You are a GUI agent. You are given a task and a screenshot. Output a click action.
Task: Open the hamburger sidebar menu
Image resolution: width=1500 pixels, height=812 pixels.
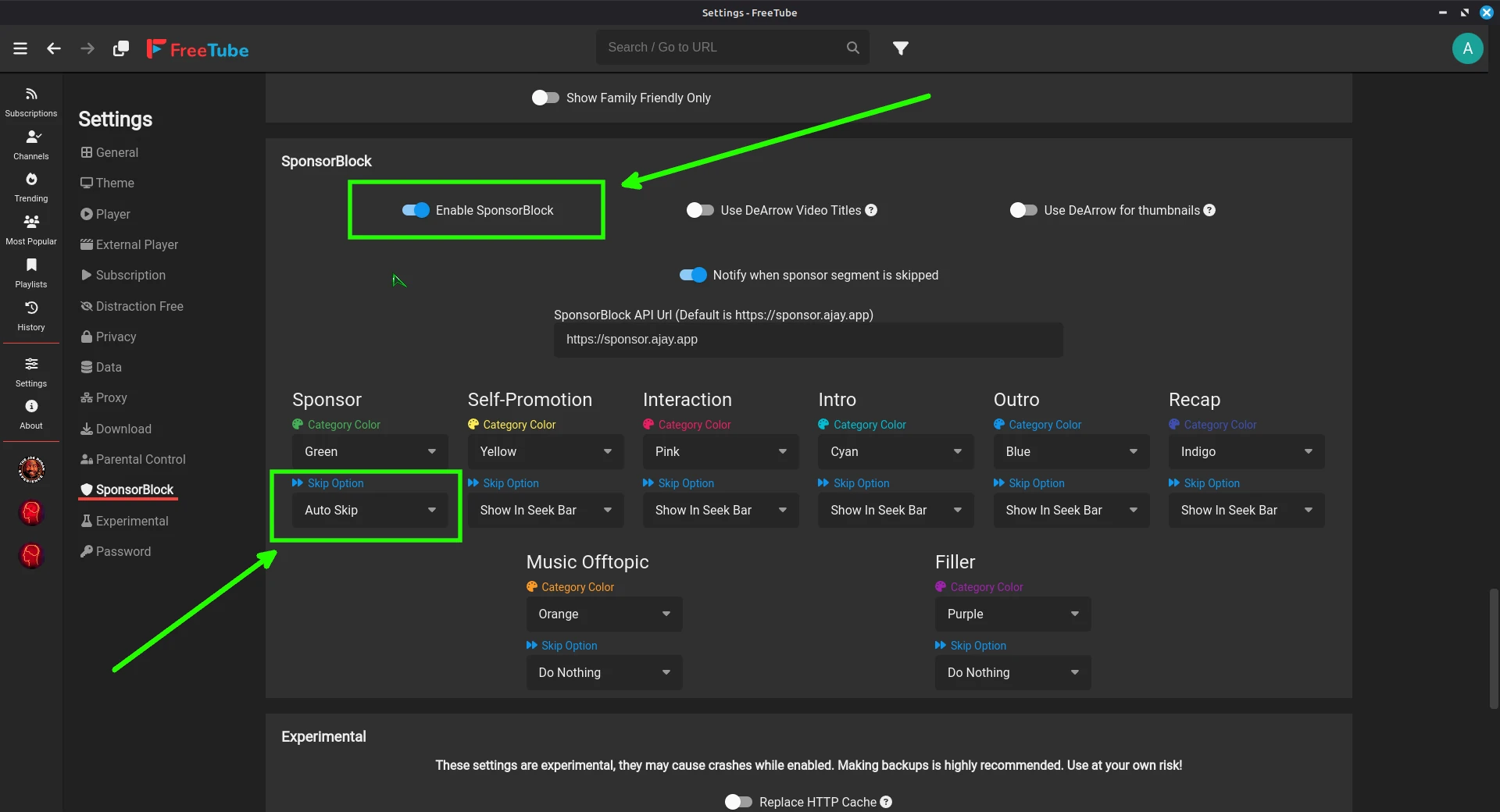click(20, 48)
